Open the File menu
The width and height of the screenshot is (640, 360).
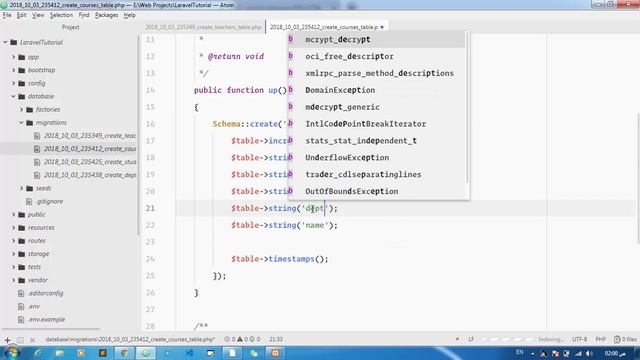tap(7, 15)
